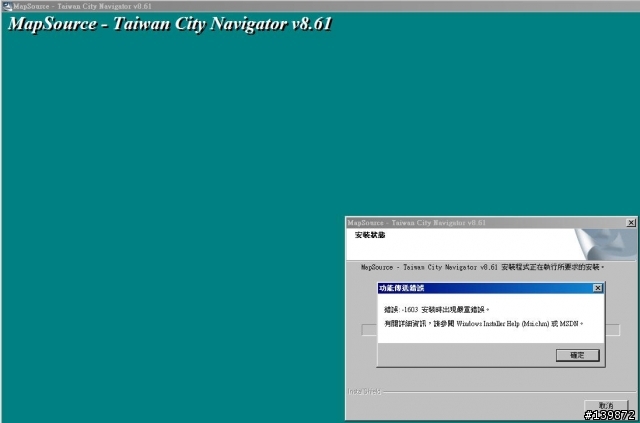This screenshot has height=423, width=640.
Task: Click the installation progress bar
Action: (x=491, y=330)
